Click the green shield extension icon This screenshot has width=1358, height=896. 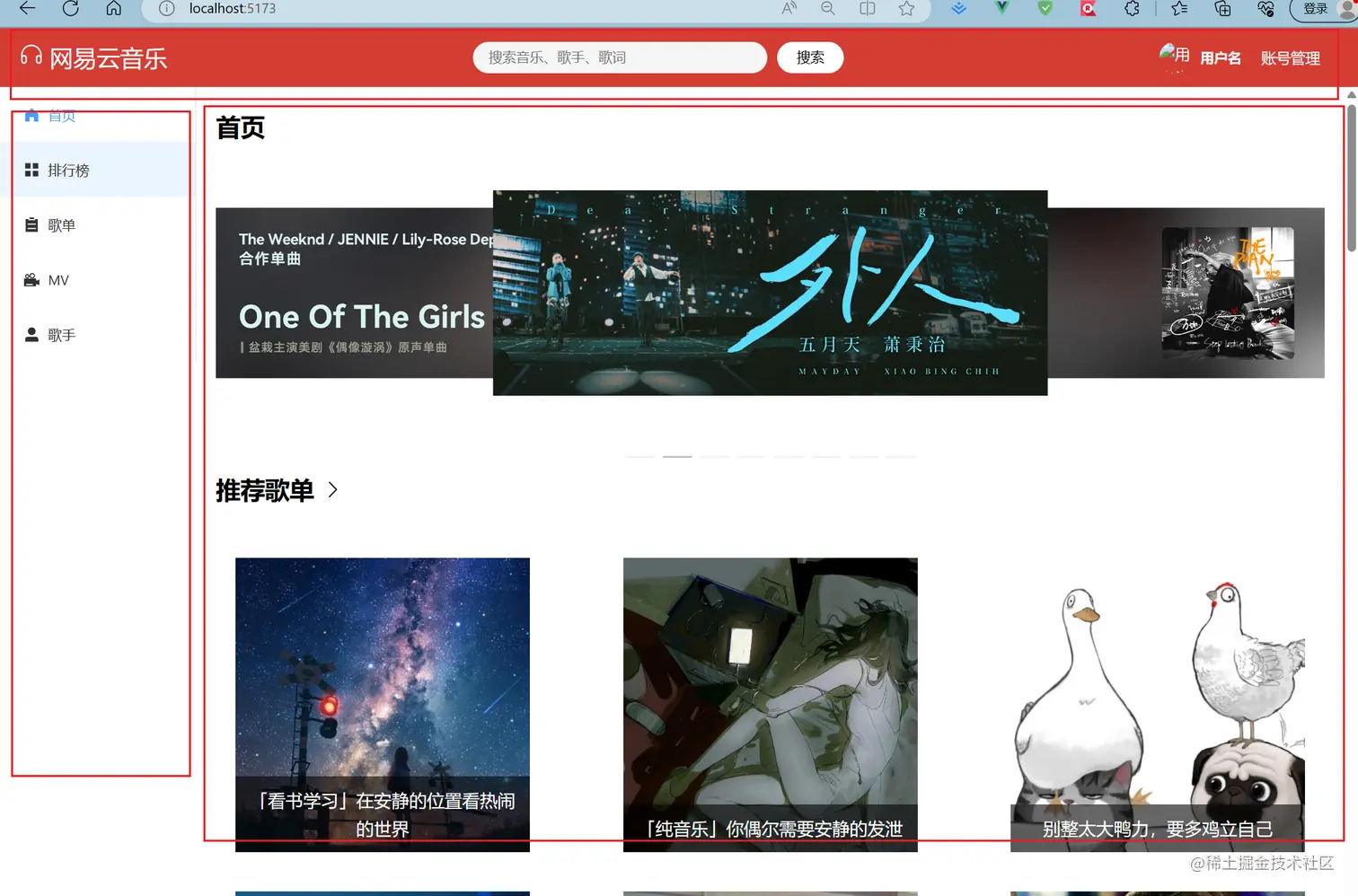(1045, 8)
